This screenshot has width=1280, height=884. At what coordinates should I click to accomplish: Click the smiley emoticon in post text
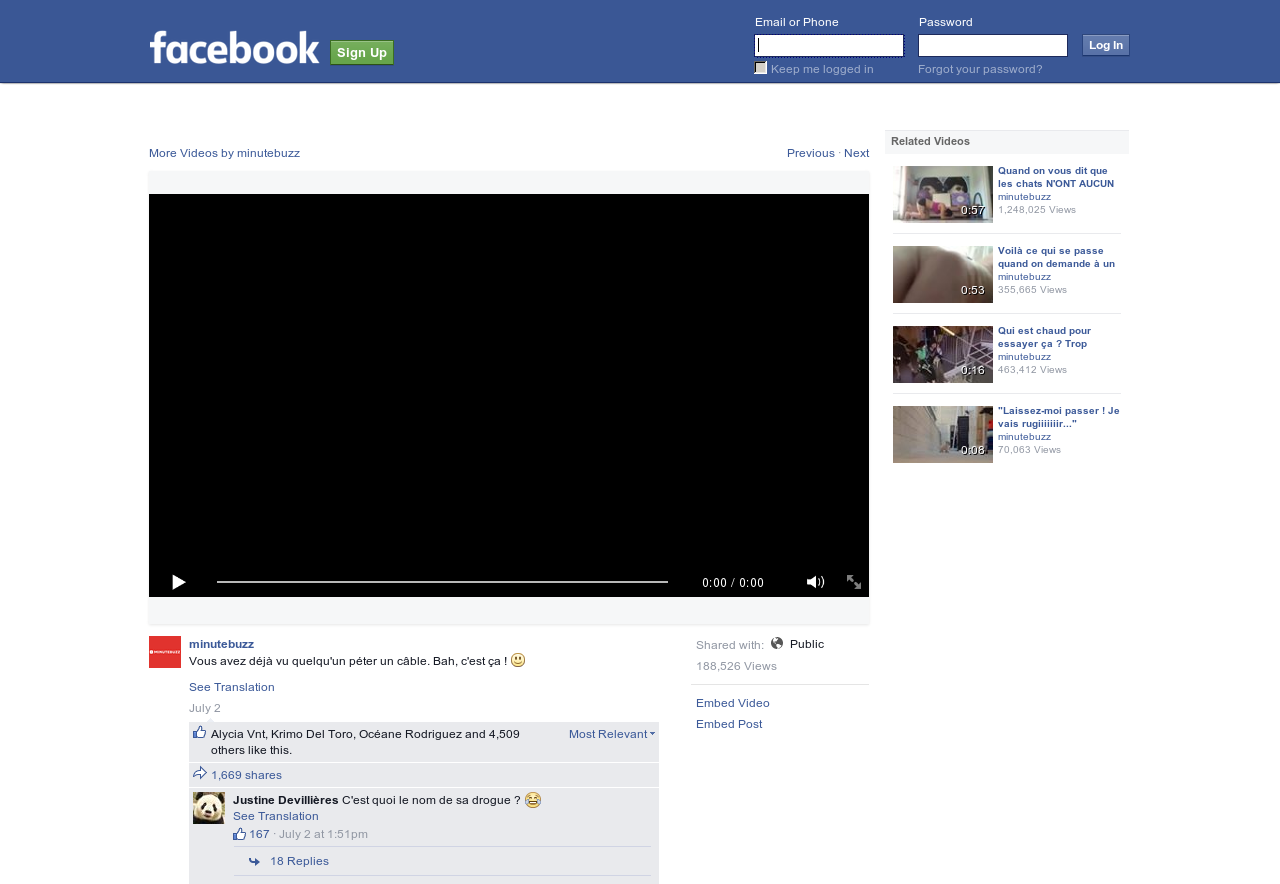point(518,660)
